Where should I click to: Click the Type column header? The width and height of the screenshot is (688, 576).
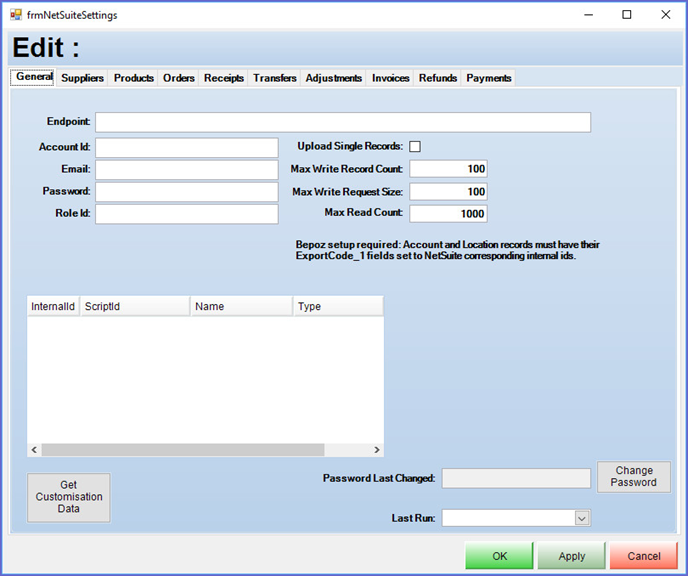[x=337, y=306]
